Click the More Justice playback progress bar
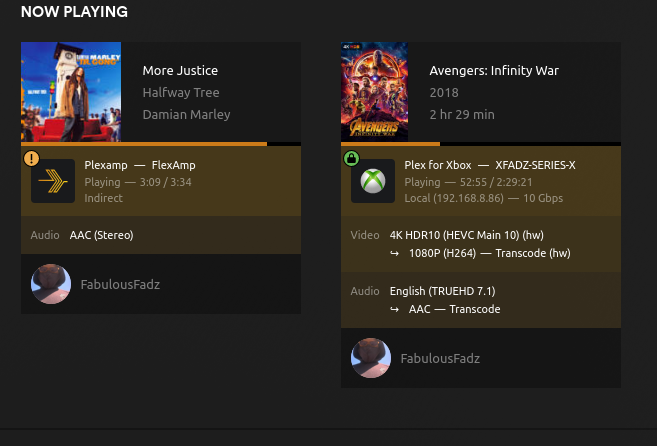Image resolution: width=657 pixels, height=446 pixels. click(x=160, y=144)
